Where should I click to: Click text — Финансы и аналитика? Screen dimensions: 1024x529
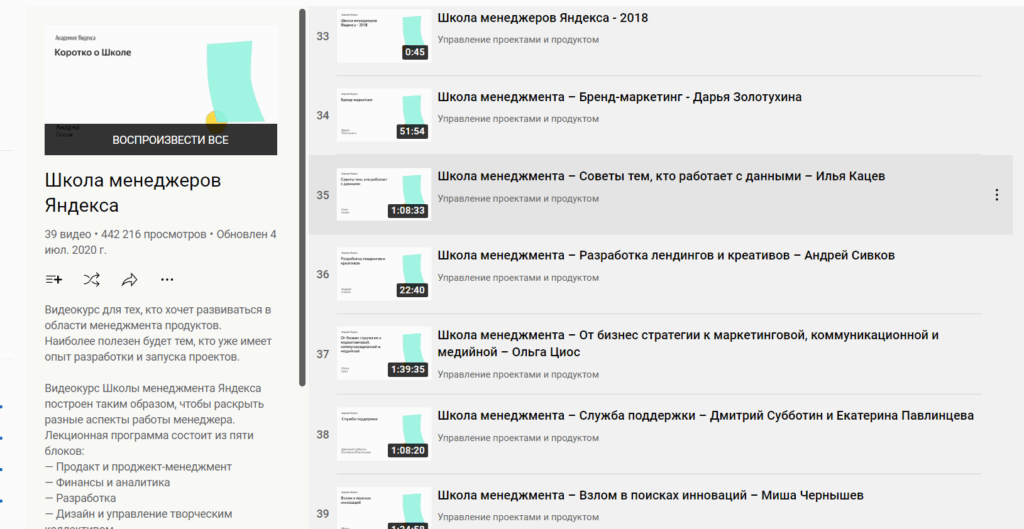click(x=108, y=483)
